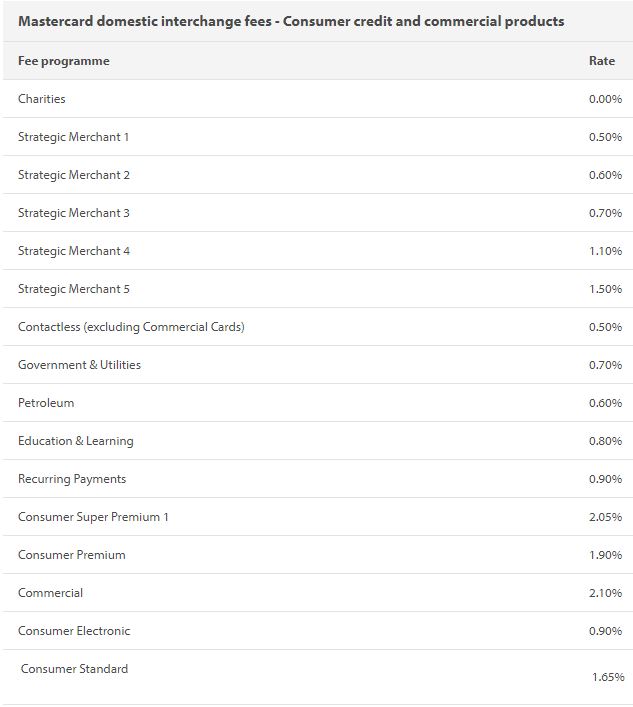The width and height of the screenshot is (633, 707).
Task: Select Recurring Payments fee programme
Action: 72,479
